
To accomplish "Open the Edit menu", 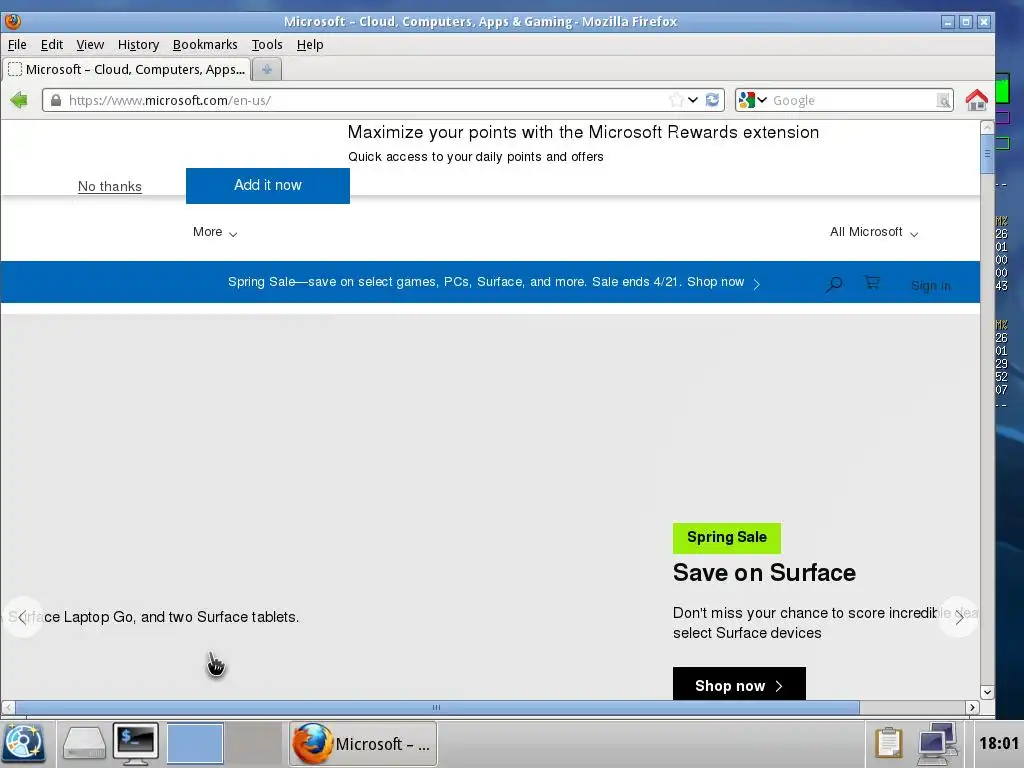I will pos(52,44).
